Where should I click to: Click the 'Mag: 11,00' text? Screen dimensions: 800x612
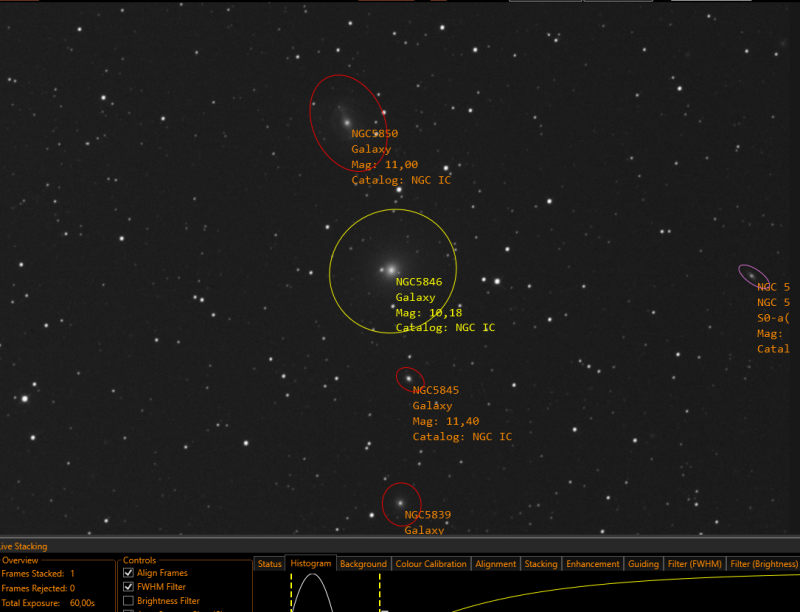point(385,165)
